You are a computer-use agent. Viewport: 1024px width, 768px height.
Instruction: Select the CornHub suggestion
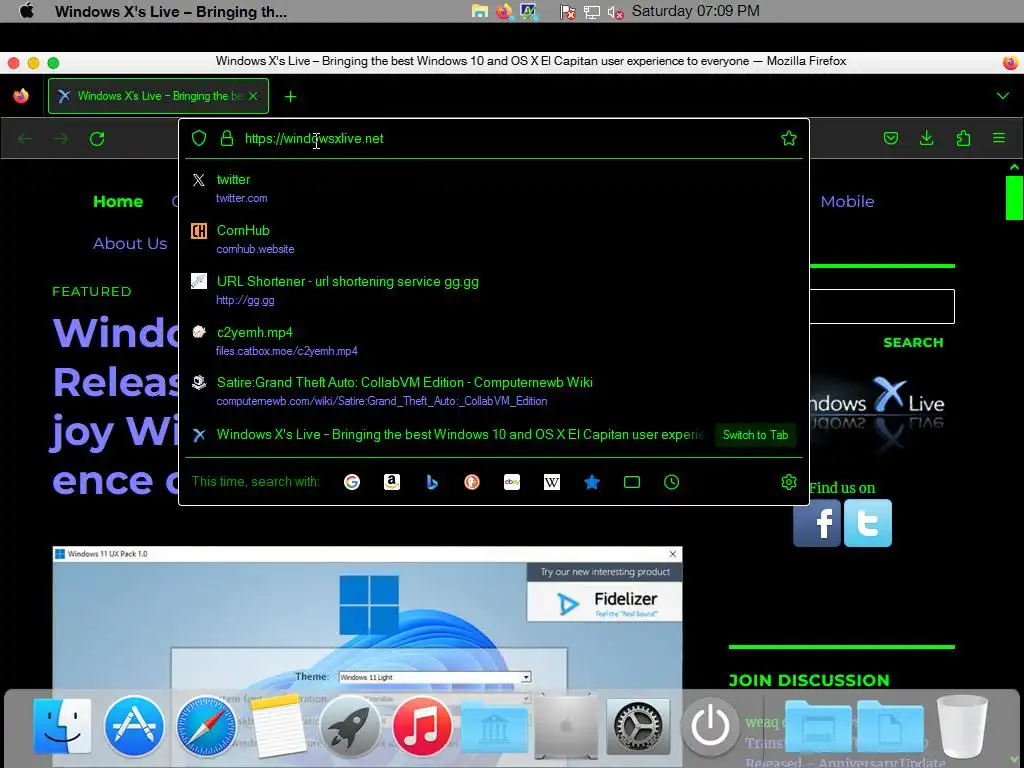[x=494, y=239]
